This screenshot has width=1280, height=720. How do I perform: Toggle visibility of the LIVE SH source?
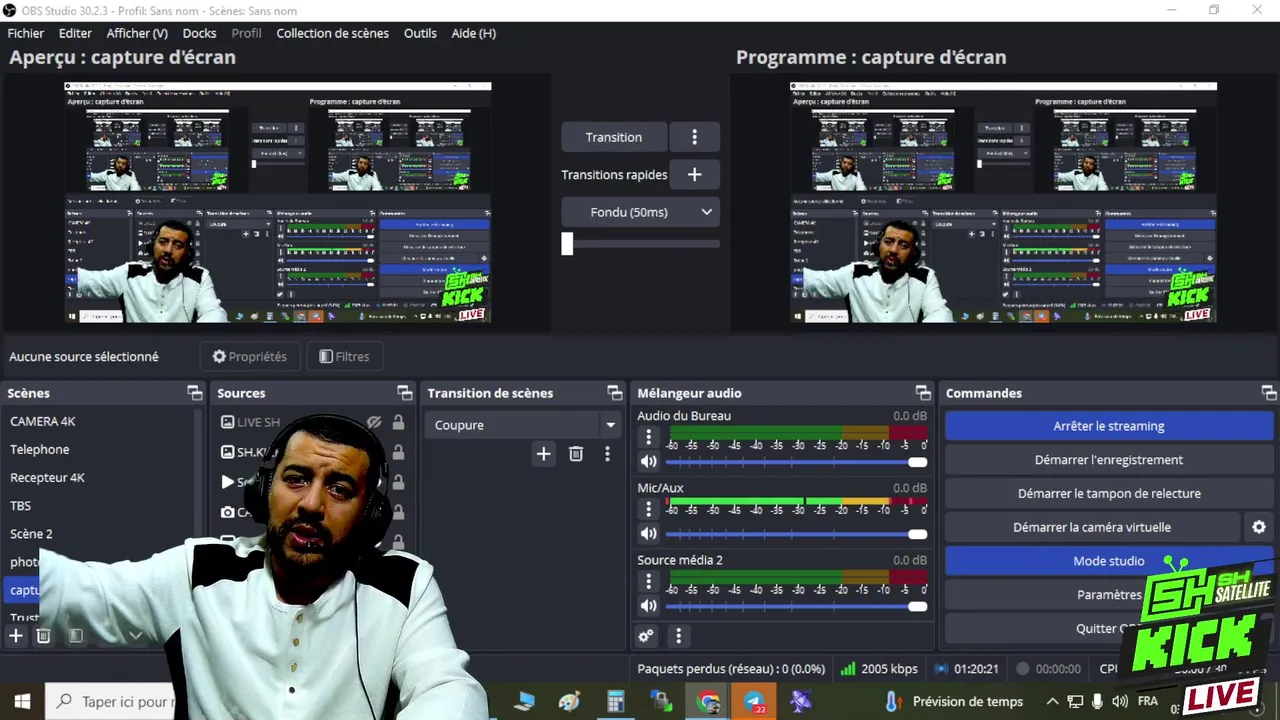click(374, 422)
